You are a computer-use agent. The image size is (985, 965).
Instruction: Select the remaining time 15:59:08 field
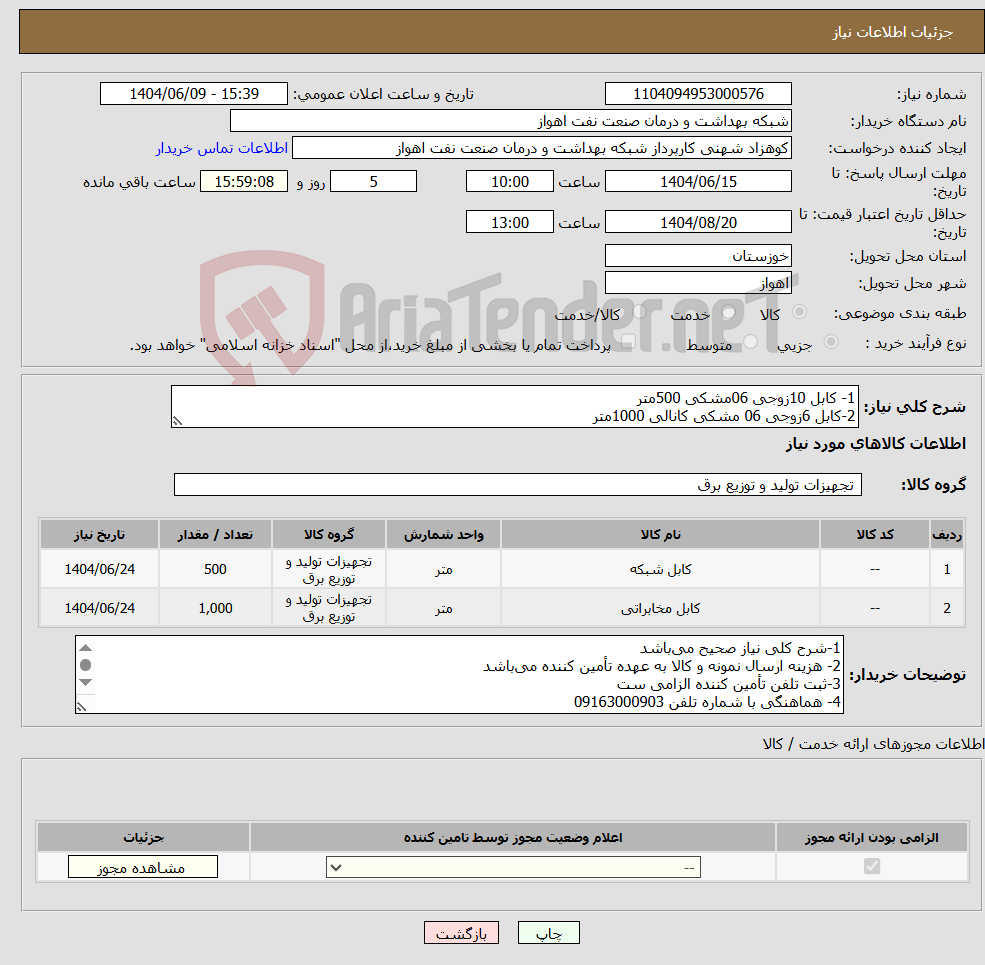pyautogui.click(x=244, y=181)
